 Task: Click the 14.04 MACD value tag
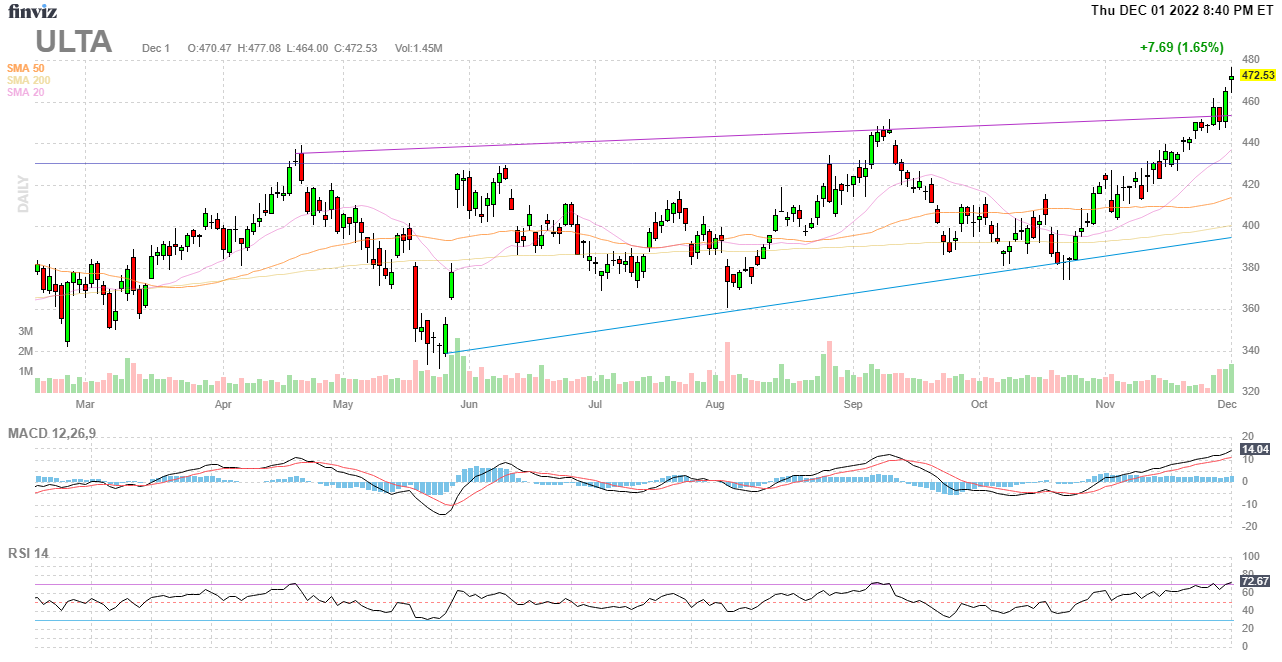click(x=1255, y=450)
